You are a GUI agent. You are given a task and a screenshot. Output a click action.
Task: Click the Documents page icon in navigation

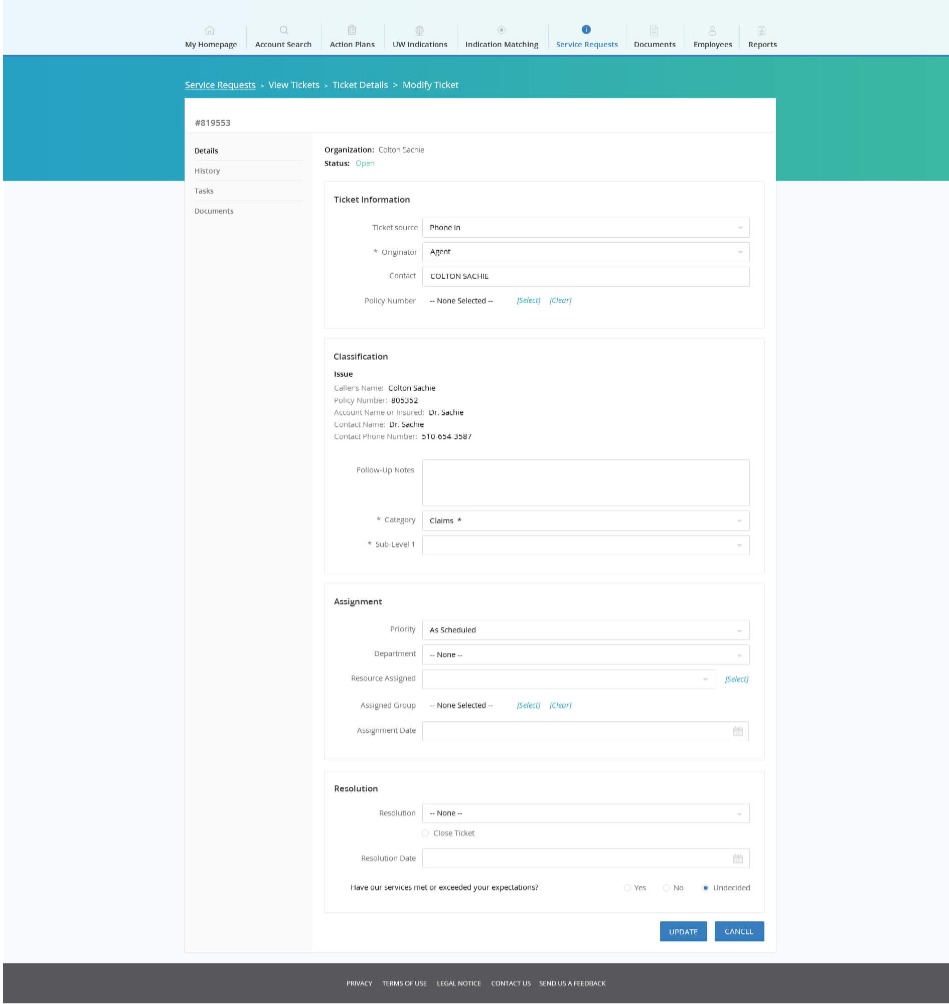click(x=654, y=30)
